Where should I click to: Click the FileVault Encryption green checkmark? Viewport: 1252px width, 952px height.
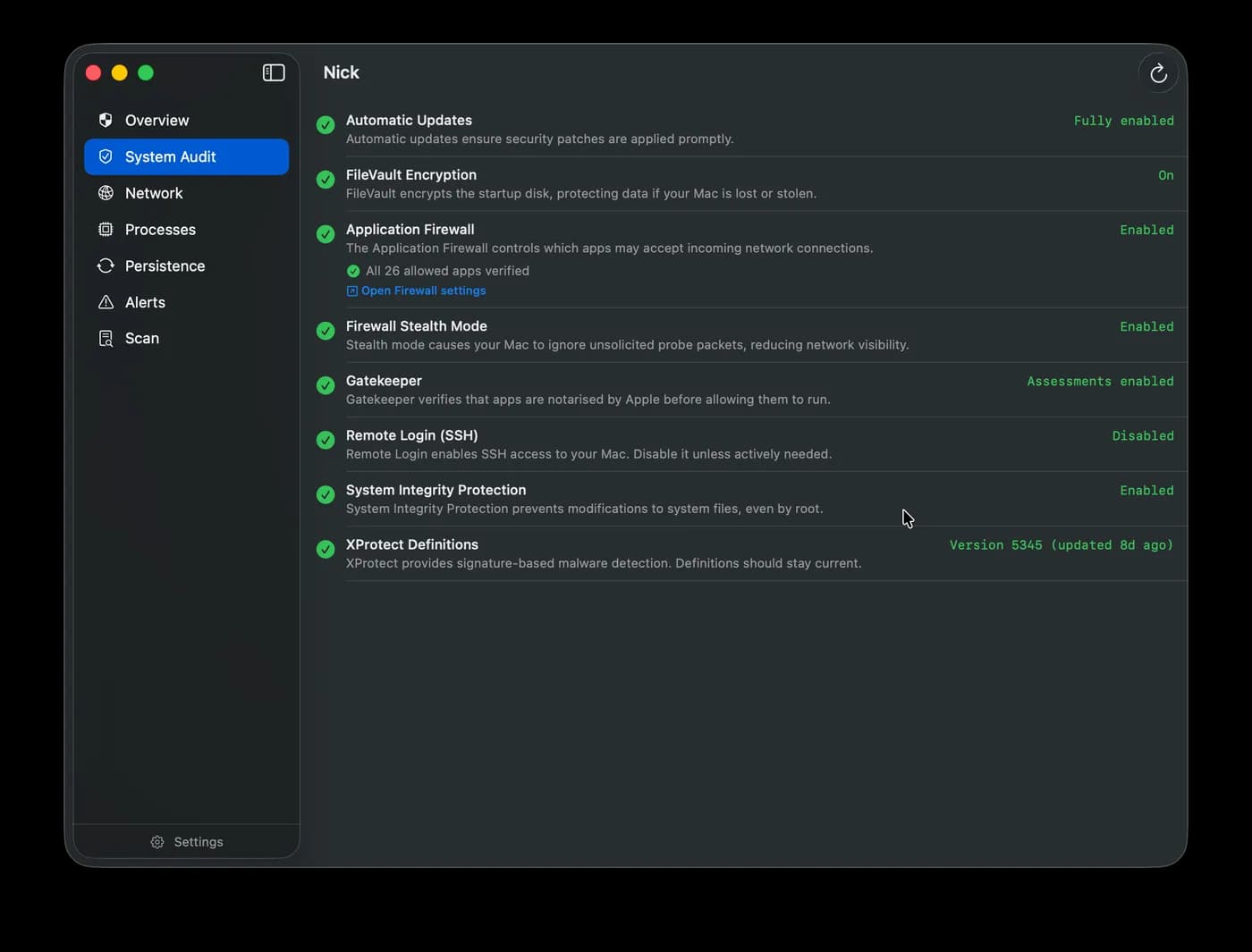pos(326,180)
